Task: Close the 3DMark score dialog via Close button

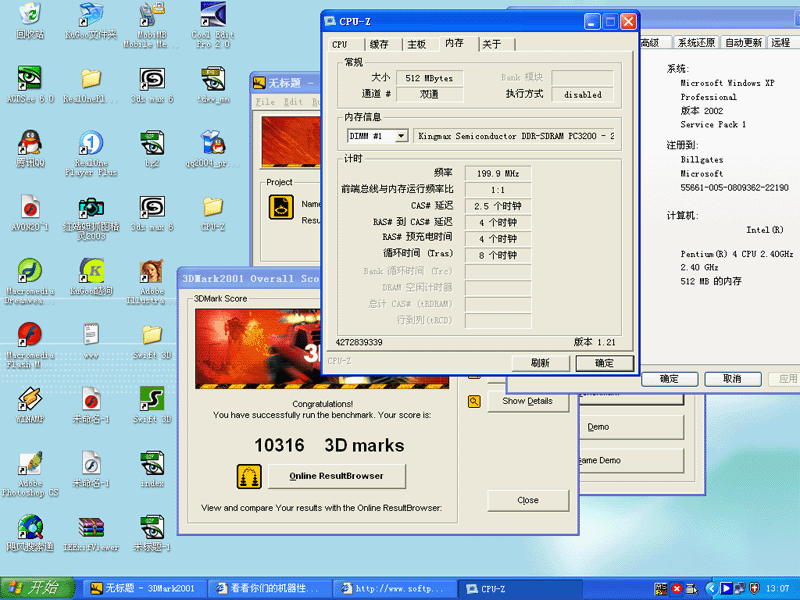Action: (x=528, y=500)
